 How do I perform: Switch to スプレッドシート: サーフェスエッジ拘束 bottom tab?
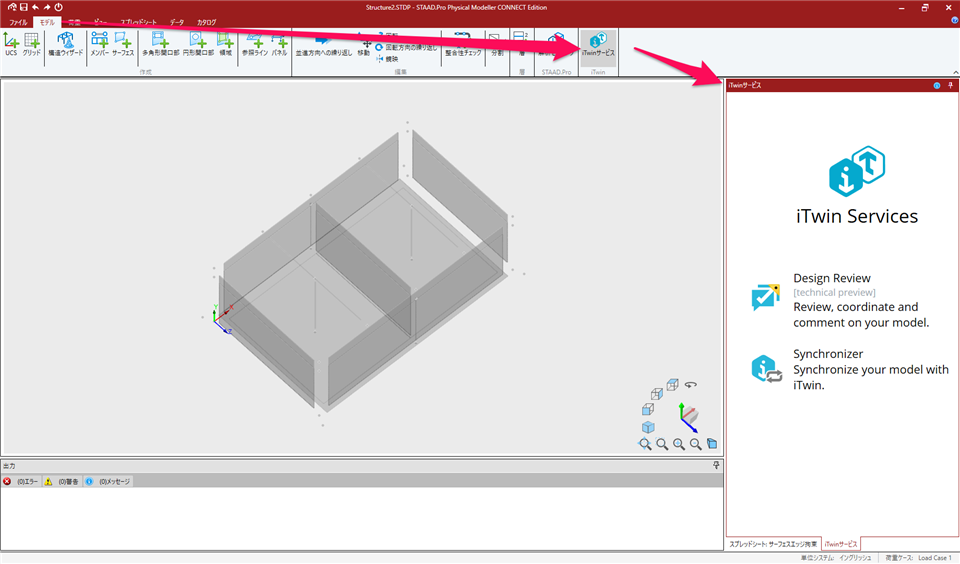(x=773, y=544)
